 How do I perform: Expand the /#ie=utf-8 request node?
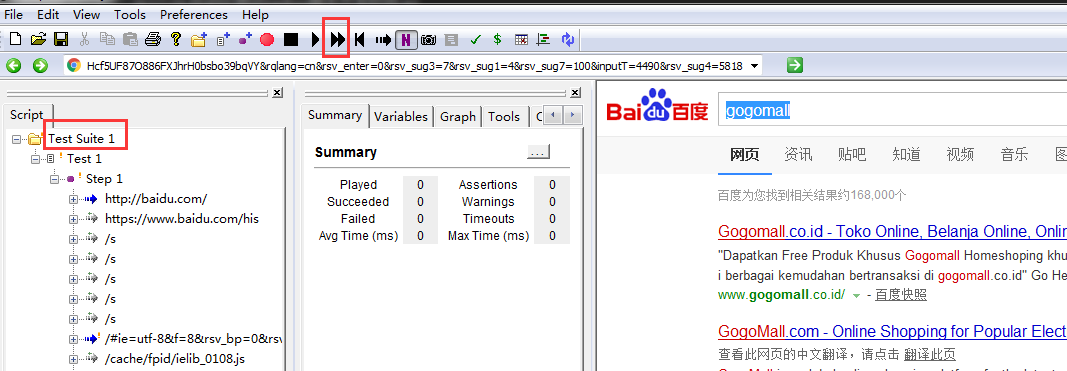[x=73, y=338]
